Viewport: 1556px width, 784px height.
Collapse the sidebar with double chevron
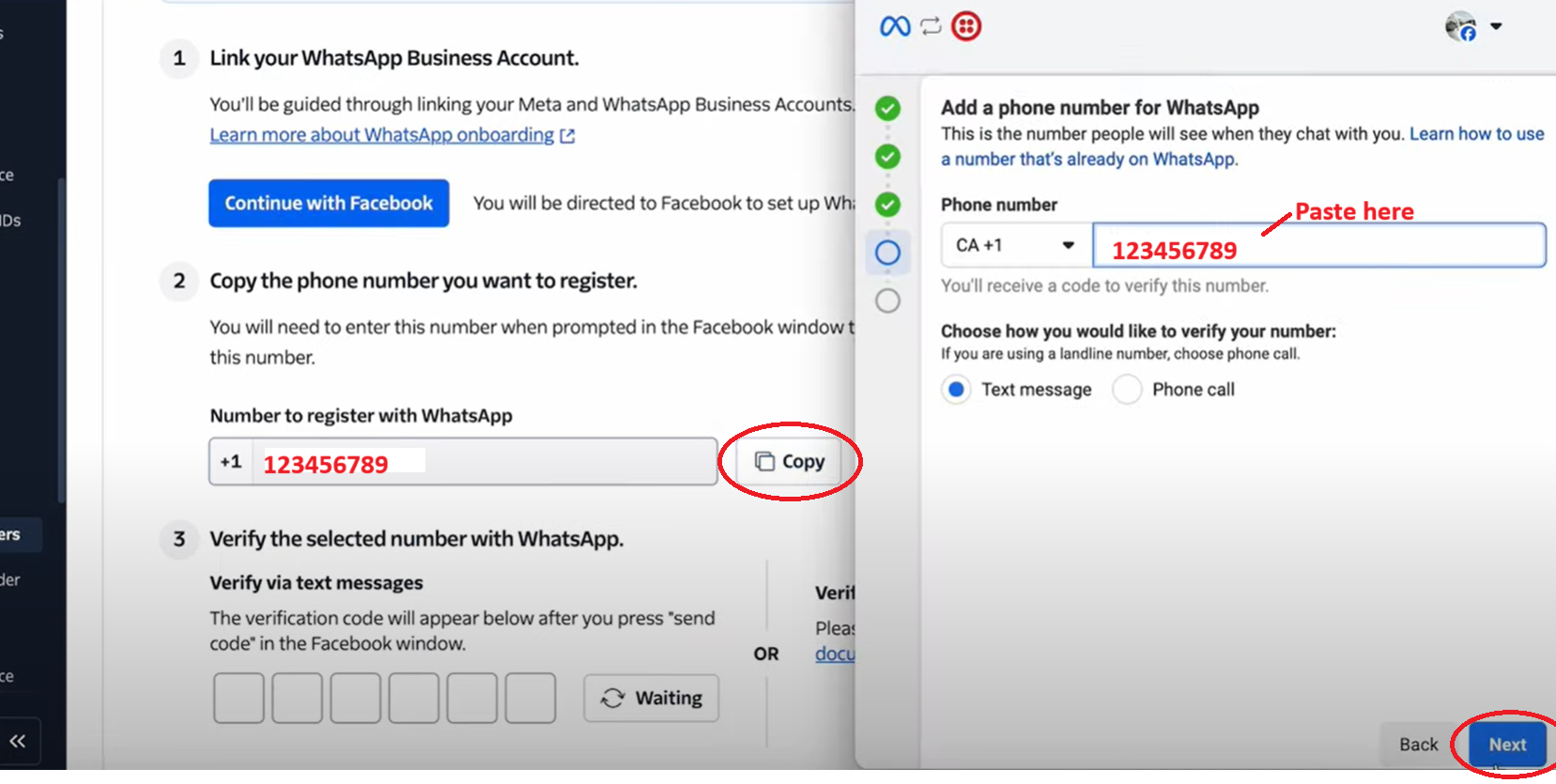pos(18,741)
